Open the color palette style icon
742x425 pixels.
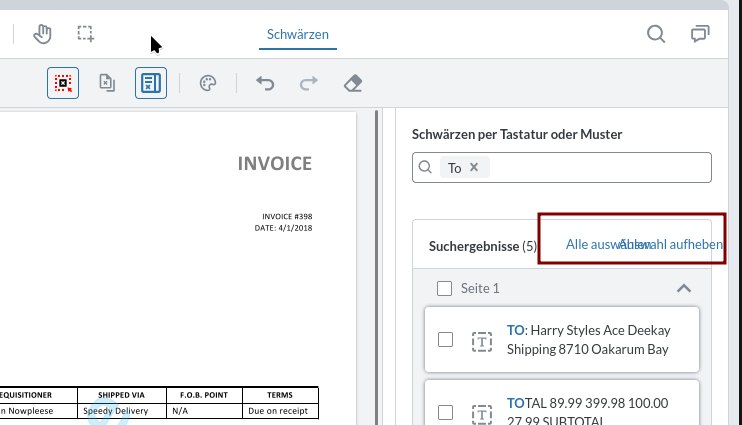coord(208,83)
